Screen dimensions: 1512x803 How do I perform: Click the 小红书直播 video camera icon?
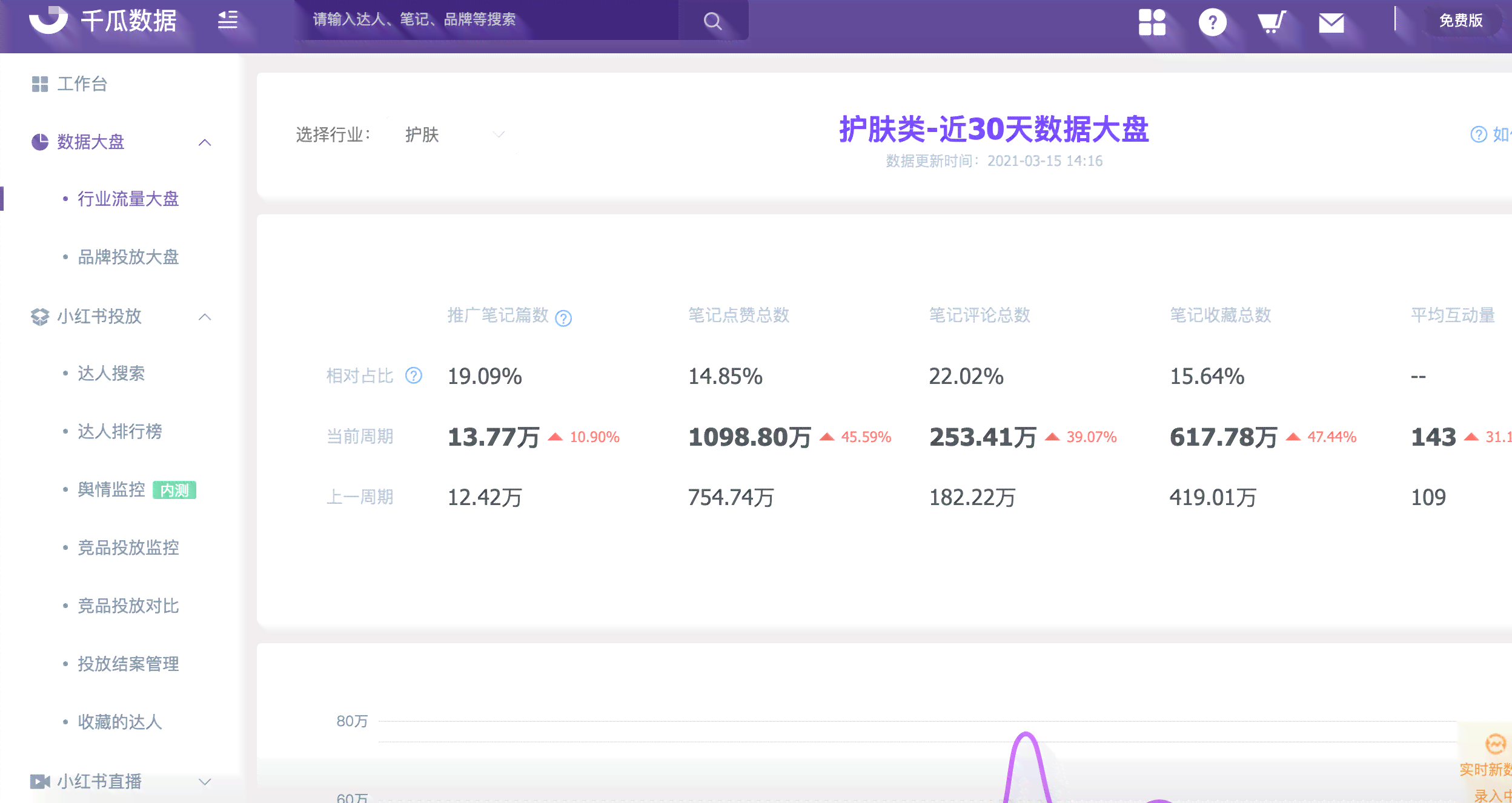pos(40,781)
